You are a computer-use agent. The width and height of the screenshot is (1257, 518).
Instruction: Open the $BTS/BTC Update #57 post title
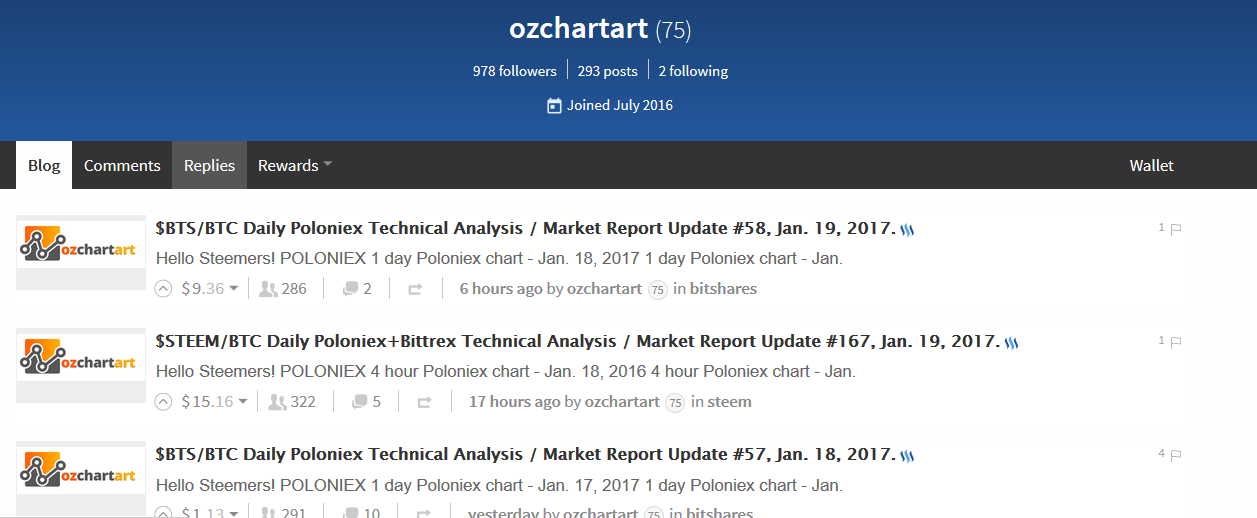coord(525,454)
